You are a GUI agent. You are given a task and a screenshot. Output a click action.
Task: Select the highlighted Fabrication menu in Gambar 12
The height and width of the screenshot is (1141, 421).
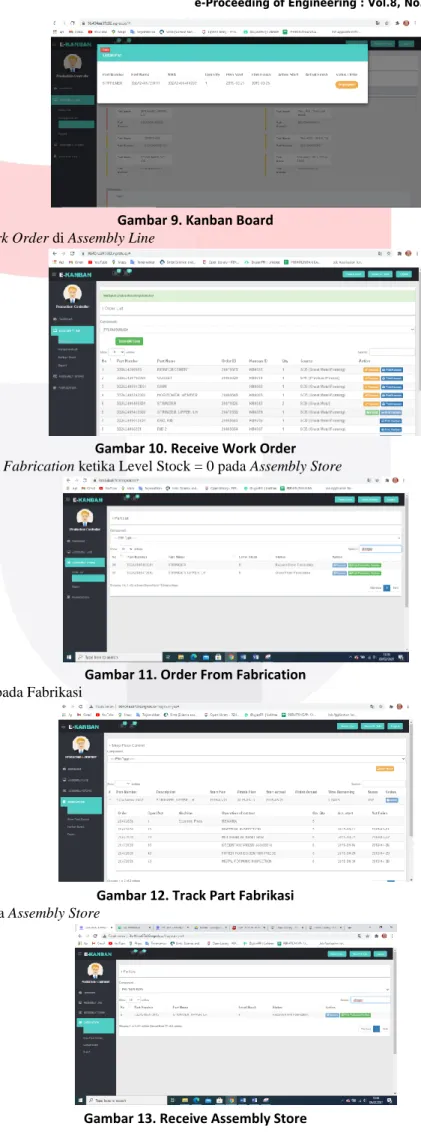[81, 803]
